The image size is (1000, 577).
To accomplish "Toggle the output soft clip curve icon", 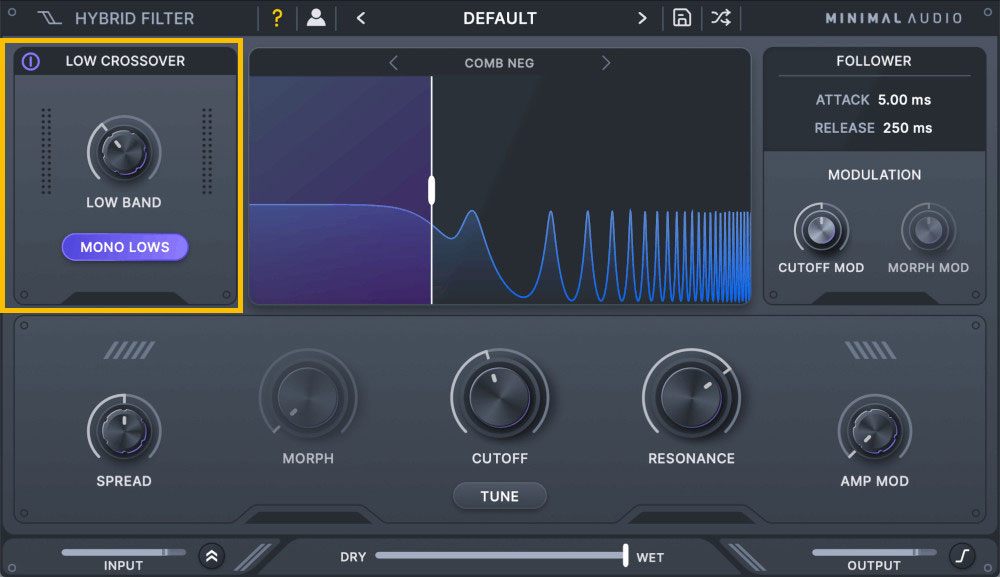I will coord(962,556).
